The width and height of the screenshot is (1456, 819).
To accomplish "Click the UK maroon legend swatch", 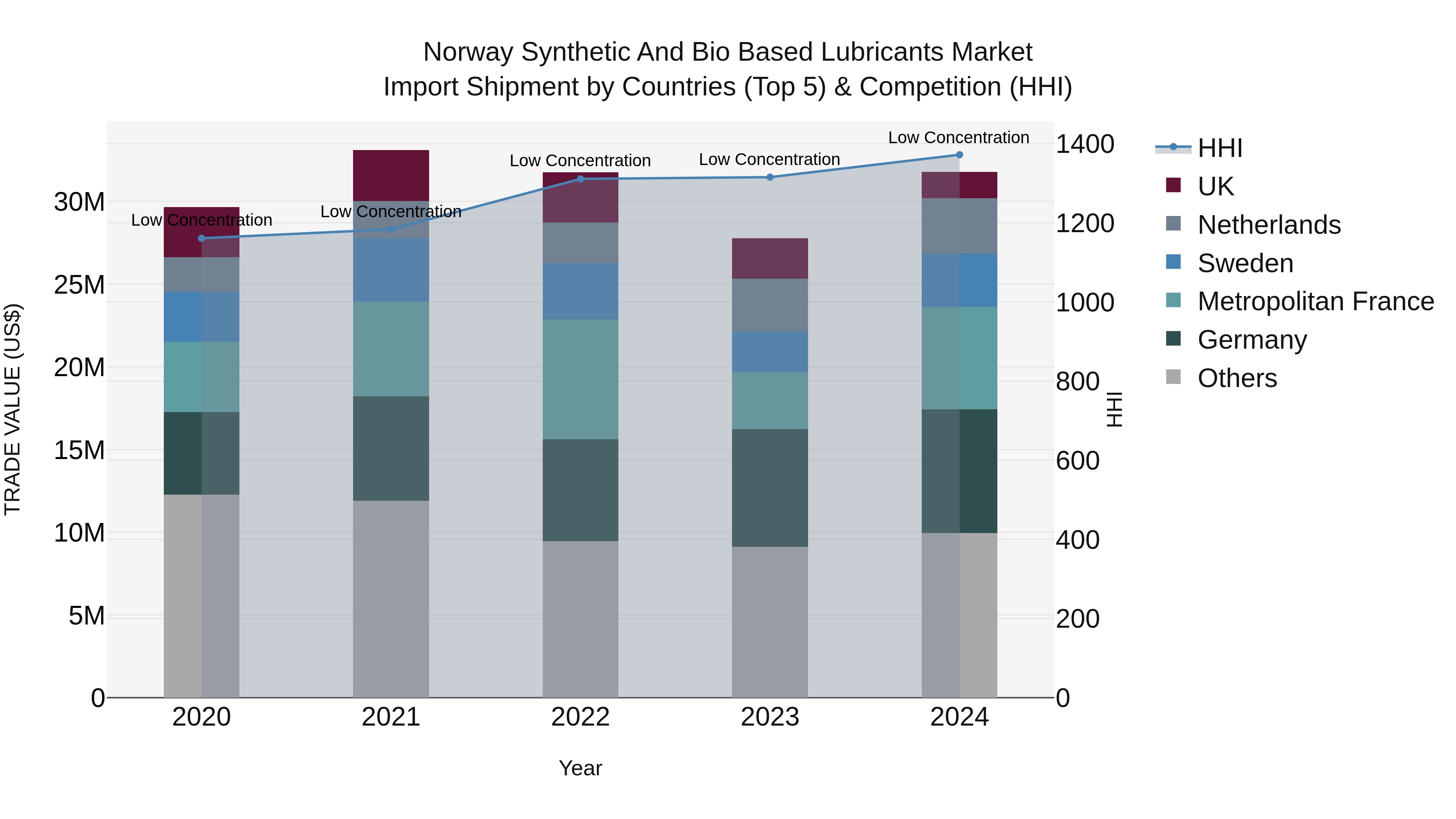I will click(1173, 185).
